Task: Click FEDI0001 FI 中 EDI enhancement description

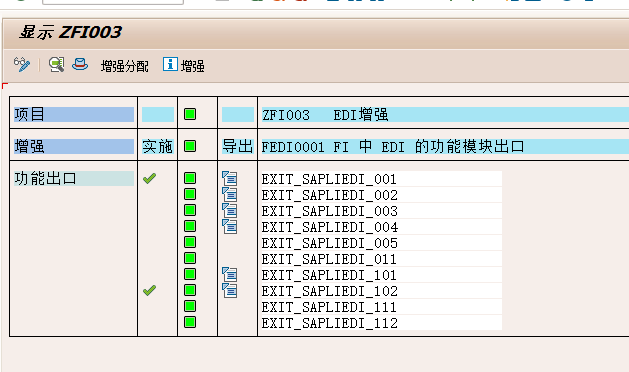Action: point(393,146)
